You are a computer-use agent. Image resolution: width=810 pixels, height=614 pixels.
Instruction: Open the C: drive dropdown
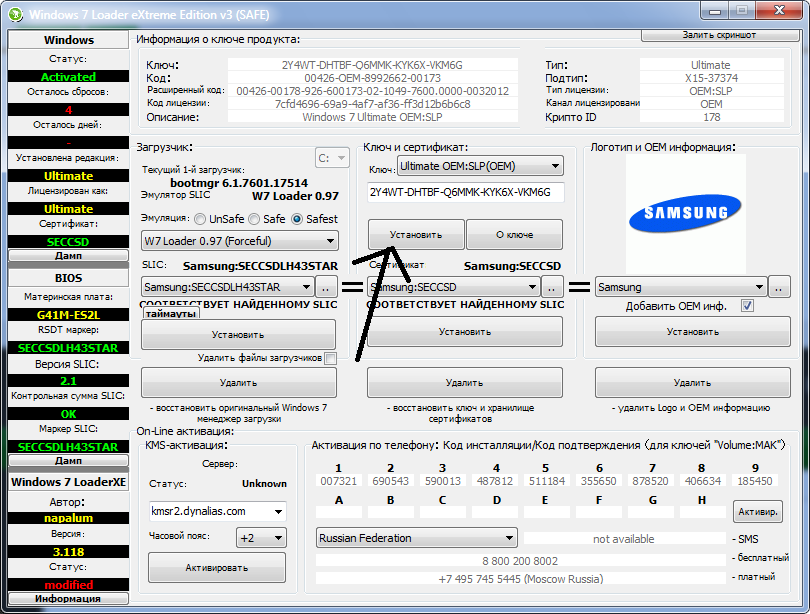(332, 158)
